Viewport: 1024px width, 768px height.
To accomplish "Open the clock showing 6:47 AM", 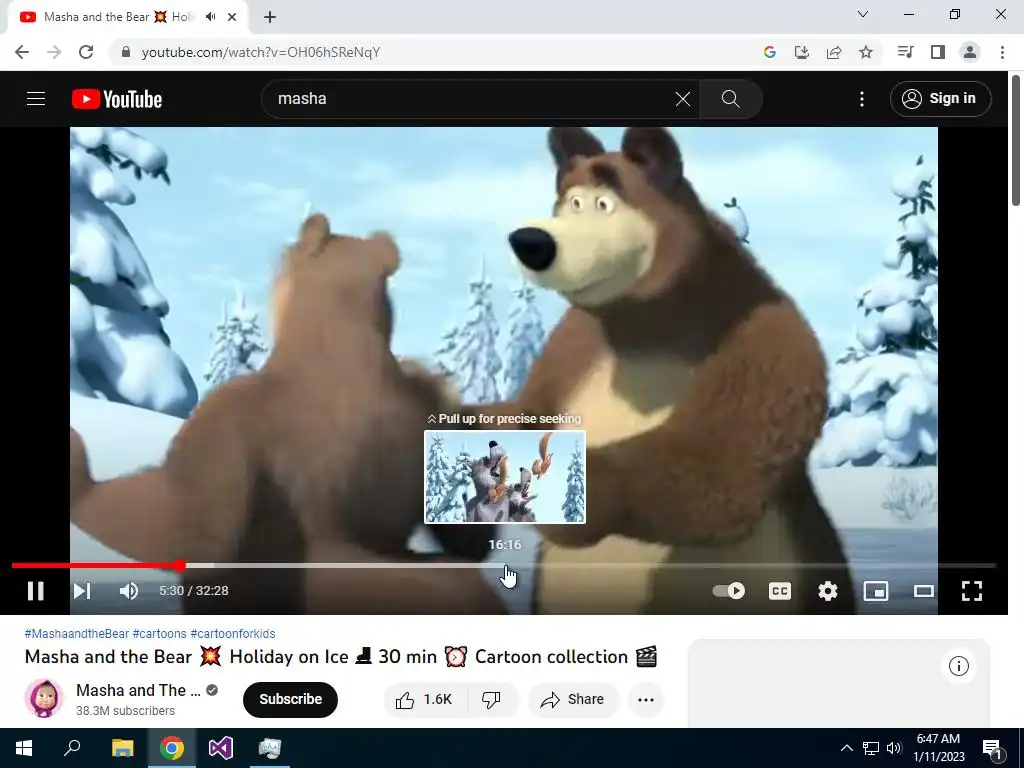I will pyautogui.click(x=938, y=748).
